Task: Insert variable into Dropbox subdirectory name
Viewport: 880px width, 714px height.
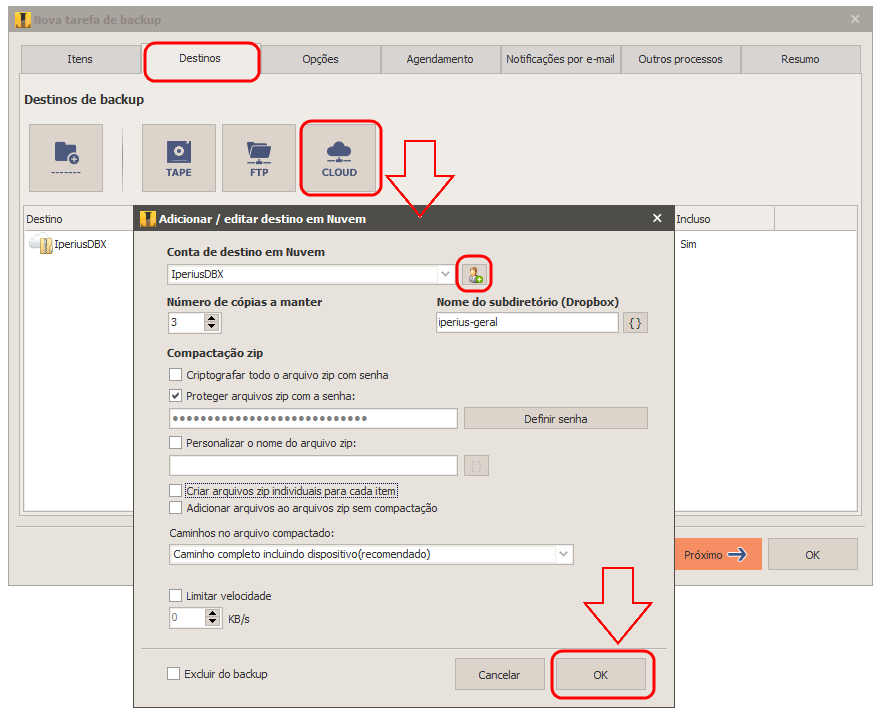Action: pyautogui.click(x=635, y=323)
